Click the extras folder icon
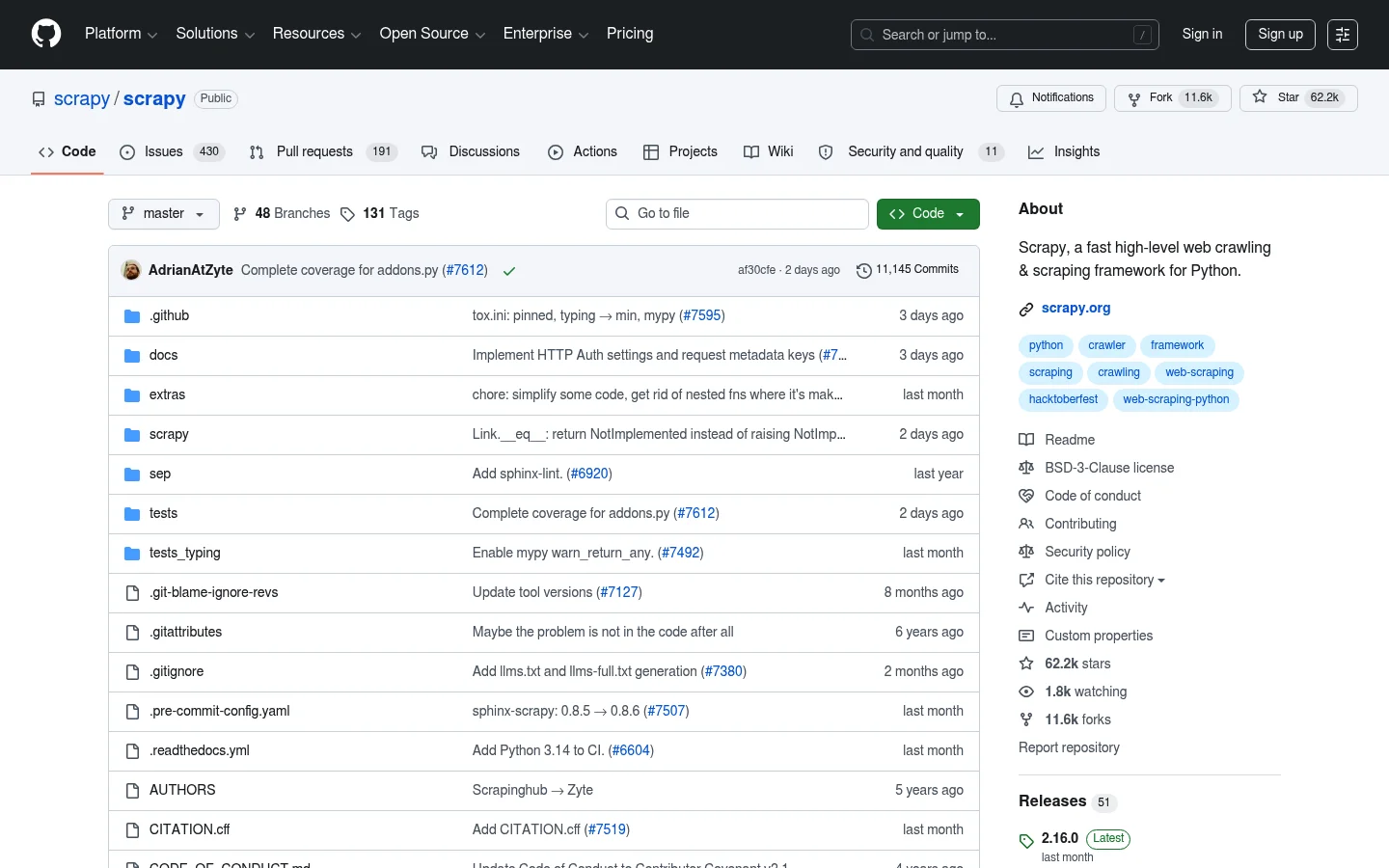 [132, 395]
